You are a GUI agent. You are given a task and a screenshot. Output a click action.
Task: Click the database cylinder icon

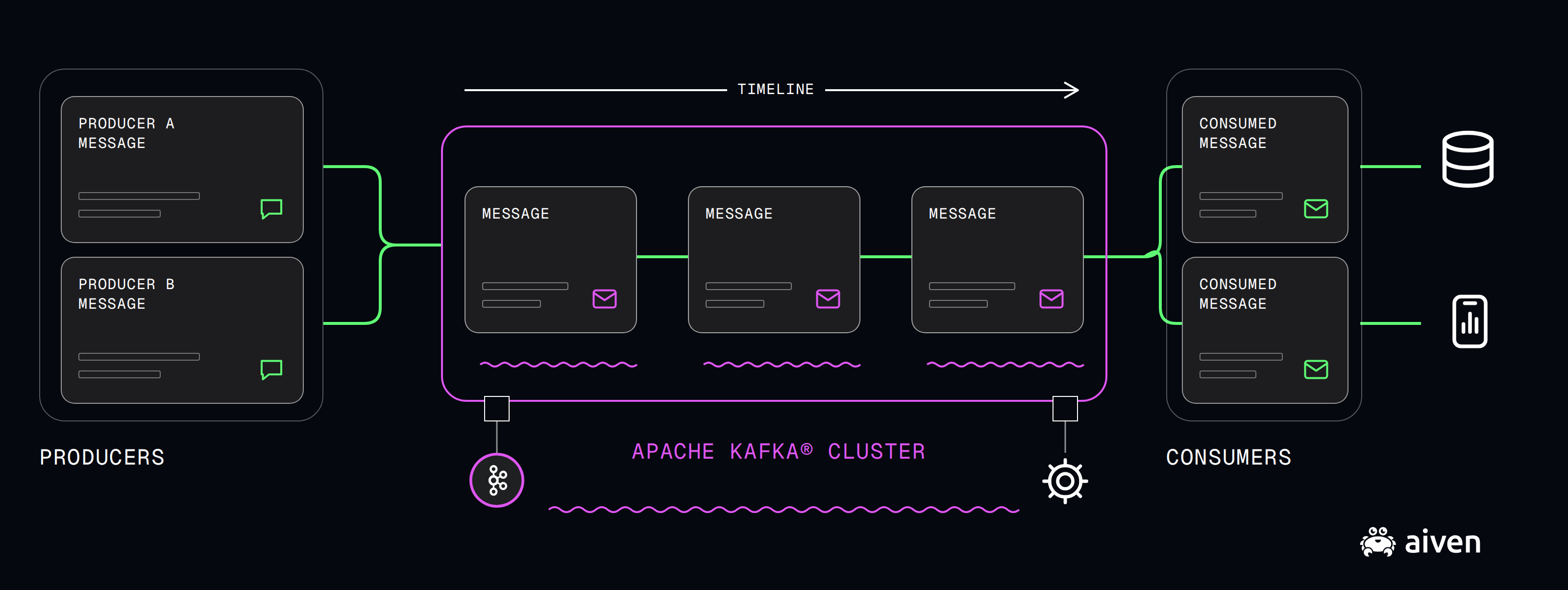pyautogui.click(x=1468, y=159)
